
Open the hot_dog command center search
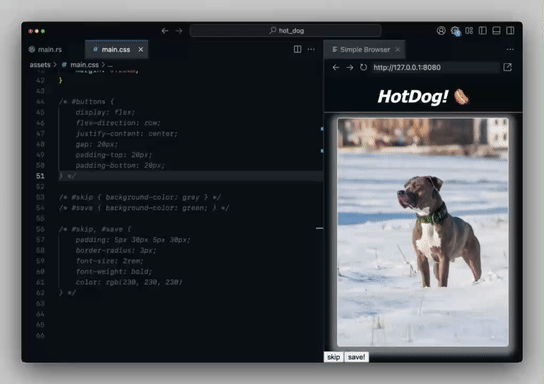pyautogui.click(x=286, y=31)
